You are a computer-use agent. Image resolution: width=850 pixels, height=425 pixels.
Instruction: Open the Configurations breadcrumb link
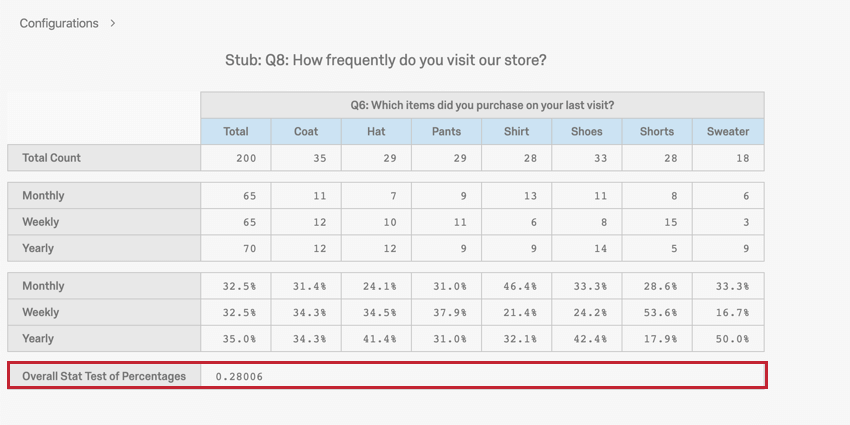point(59,23)
